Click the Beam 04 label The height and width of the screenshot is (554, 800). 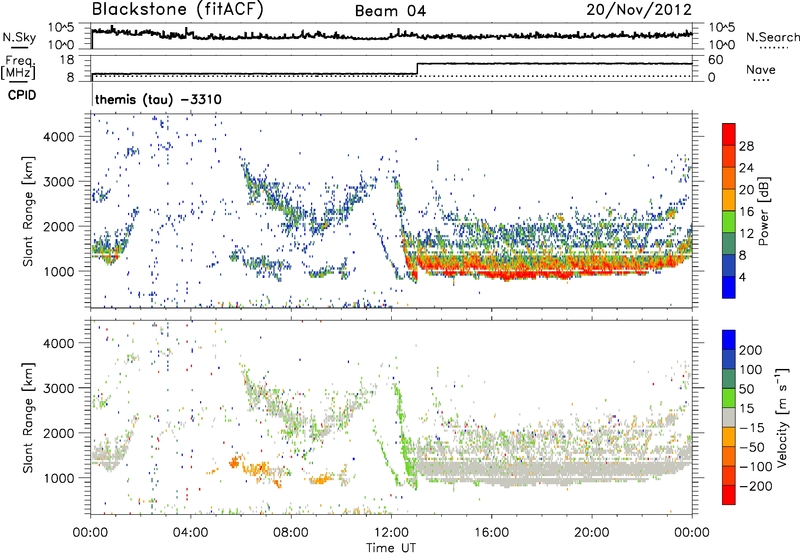390,11
